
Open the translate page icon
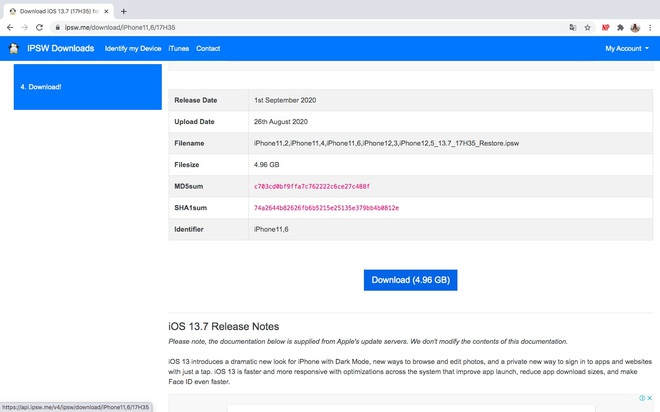pos(572,27)
